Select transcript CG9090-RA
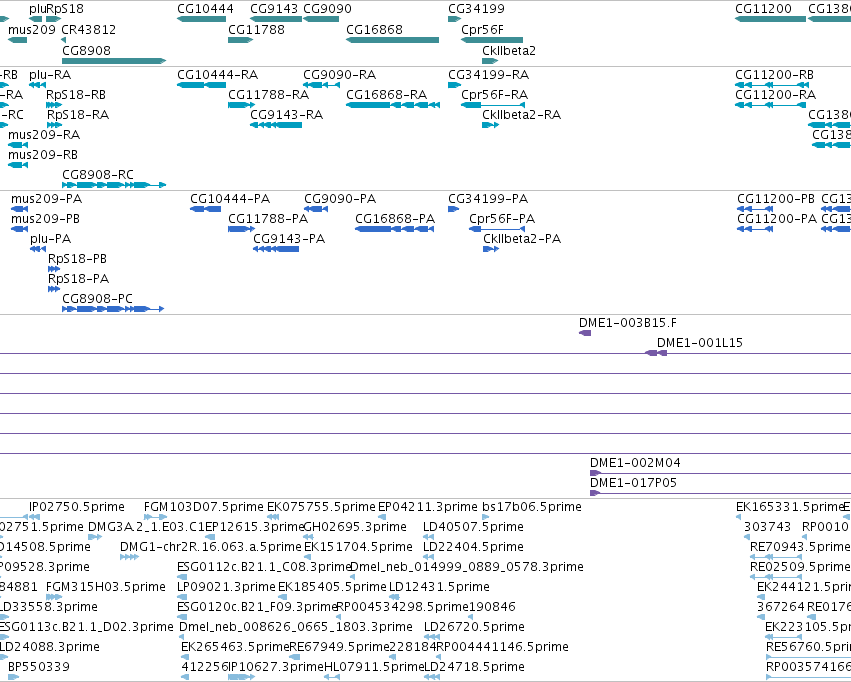The height and width of the screenshot is (682, 851). (x=339, y=74)
